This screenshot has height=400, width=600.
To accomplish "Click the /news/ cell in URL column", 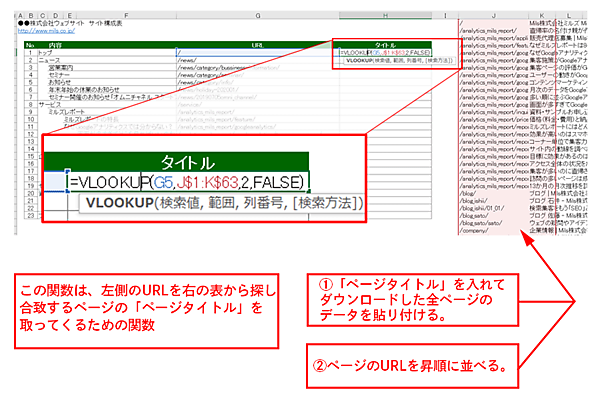I will (x=190, y=59).
